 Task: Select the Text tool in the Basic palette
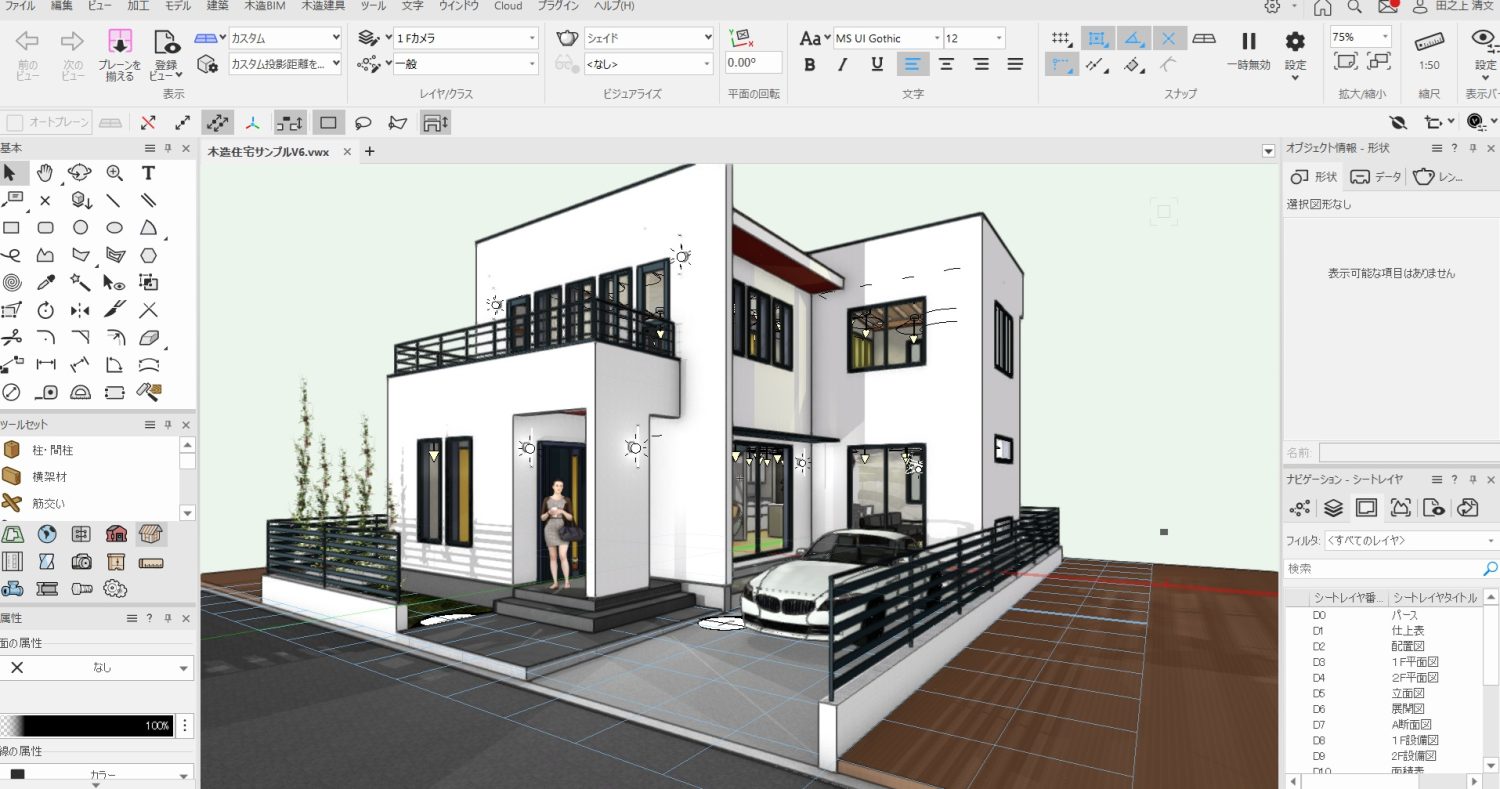(148, 173)
